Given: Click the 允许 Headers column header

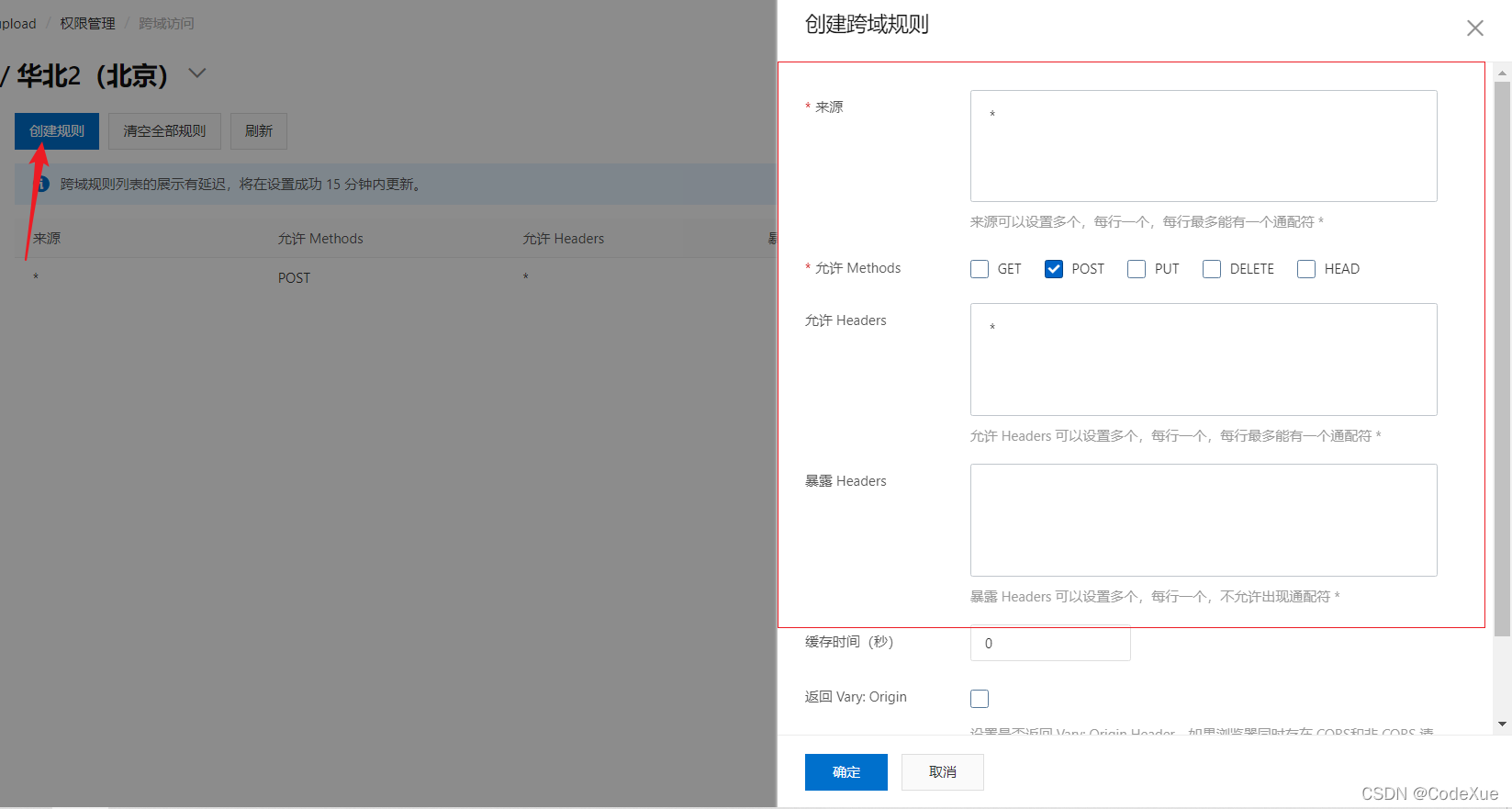Looking at the screenshot, I should pyautogui.click(x=564, y=239).
